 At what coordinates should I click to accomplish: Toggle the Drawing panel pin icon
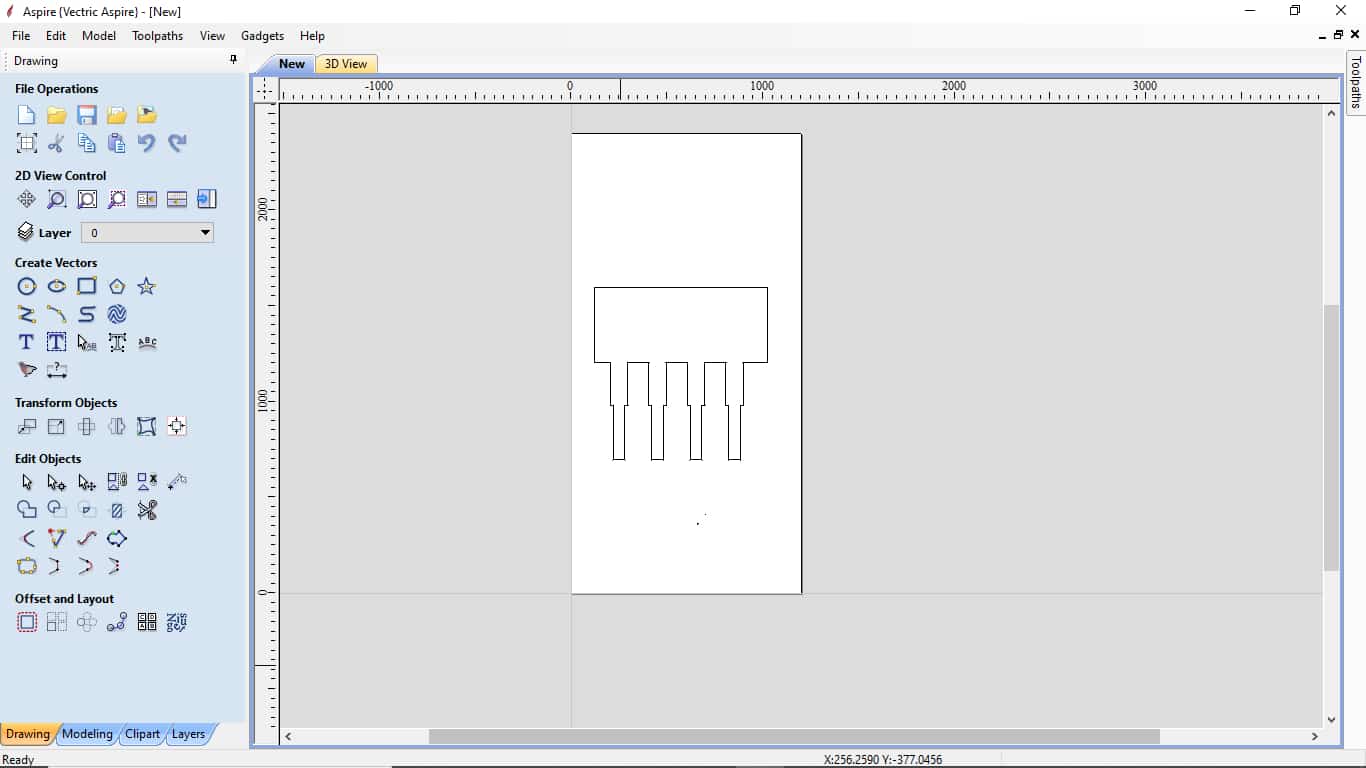point(234,60)
